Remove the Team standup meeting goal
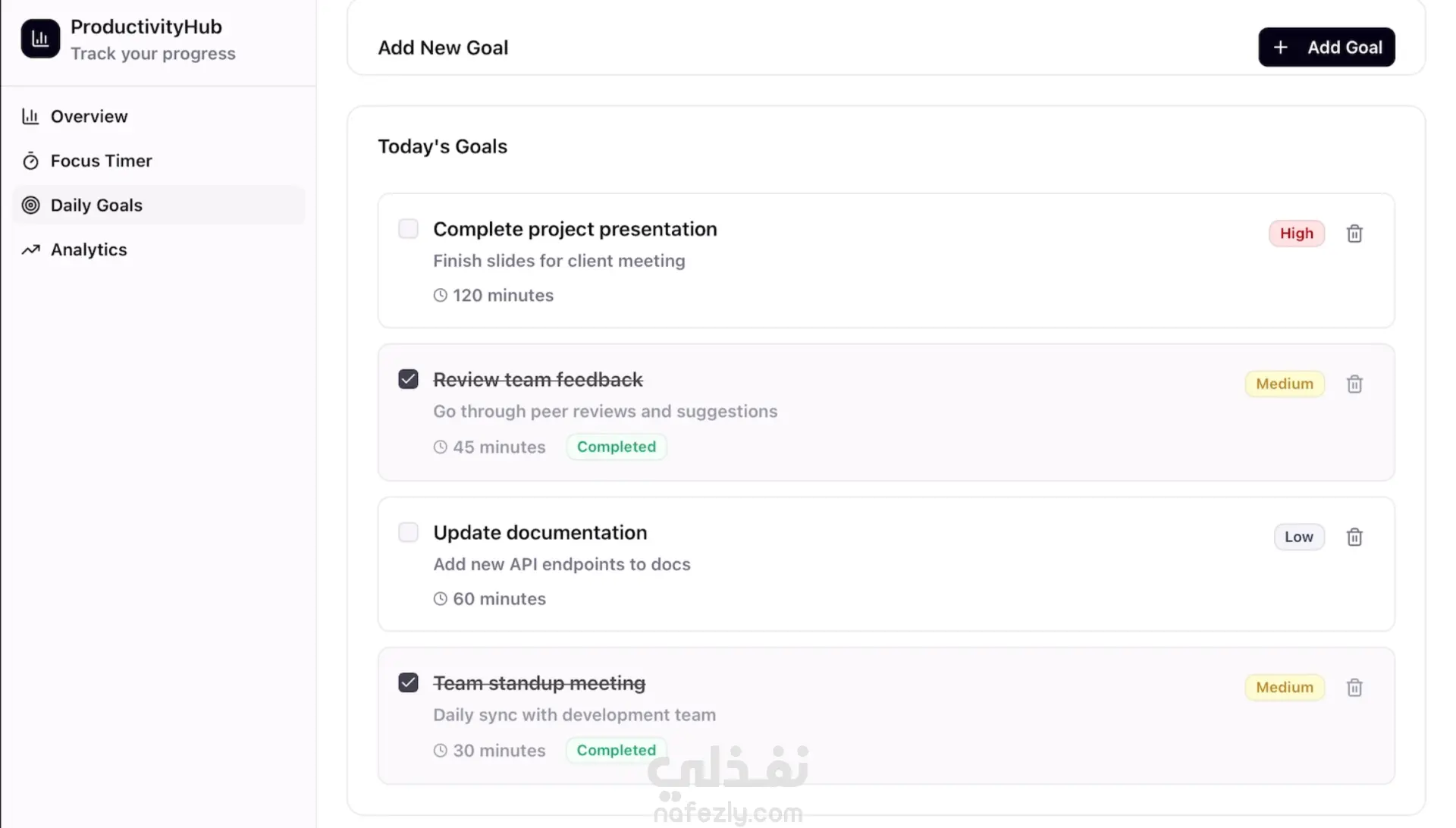1456x828 pixels. coord(1354,688)
